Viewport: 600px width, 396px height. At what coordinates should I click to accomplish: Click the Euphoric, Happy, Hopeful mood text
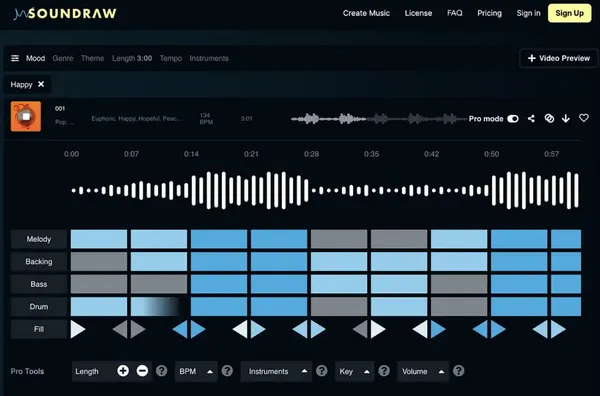point(137,119)
